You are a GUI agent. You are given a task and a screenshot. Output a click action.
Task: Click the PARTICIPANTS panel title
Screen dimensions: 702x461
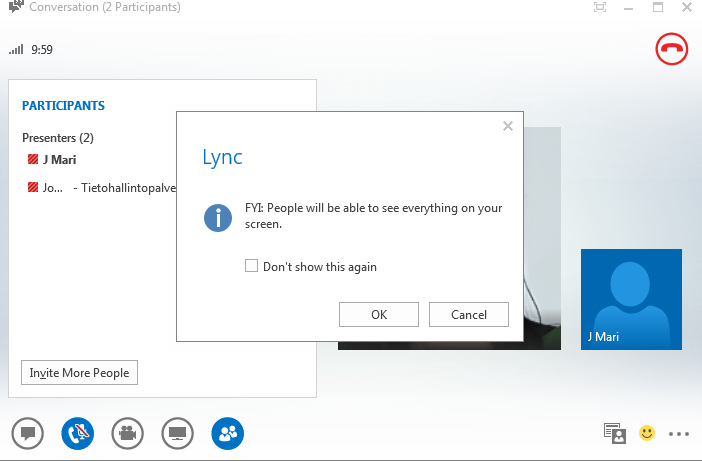point(63,106)
